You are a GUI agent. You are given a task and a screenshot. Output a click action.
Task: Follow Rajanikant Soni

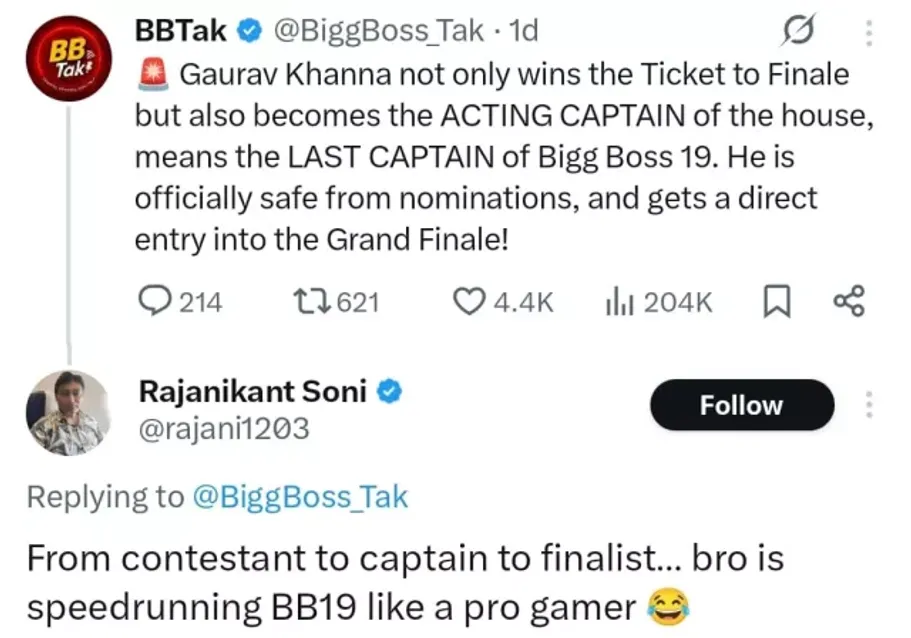coord(741,405)
